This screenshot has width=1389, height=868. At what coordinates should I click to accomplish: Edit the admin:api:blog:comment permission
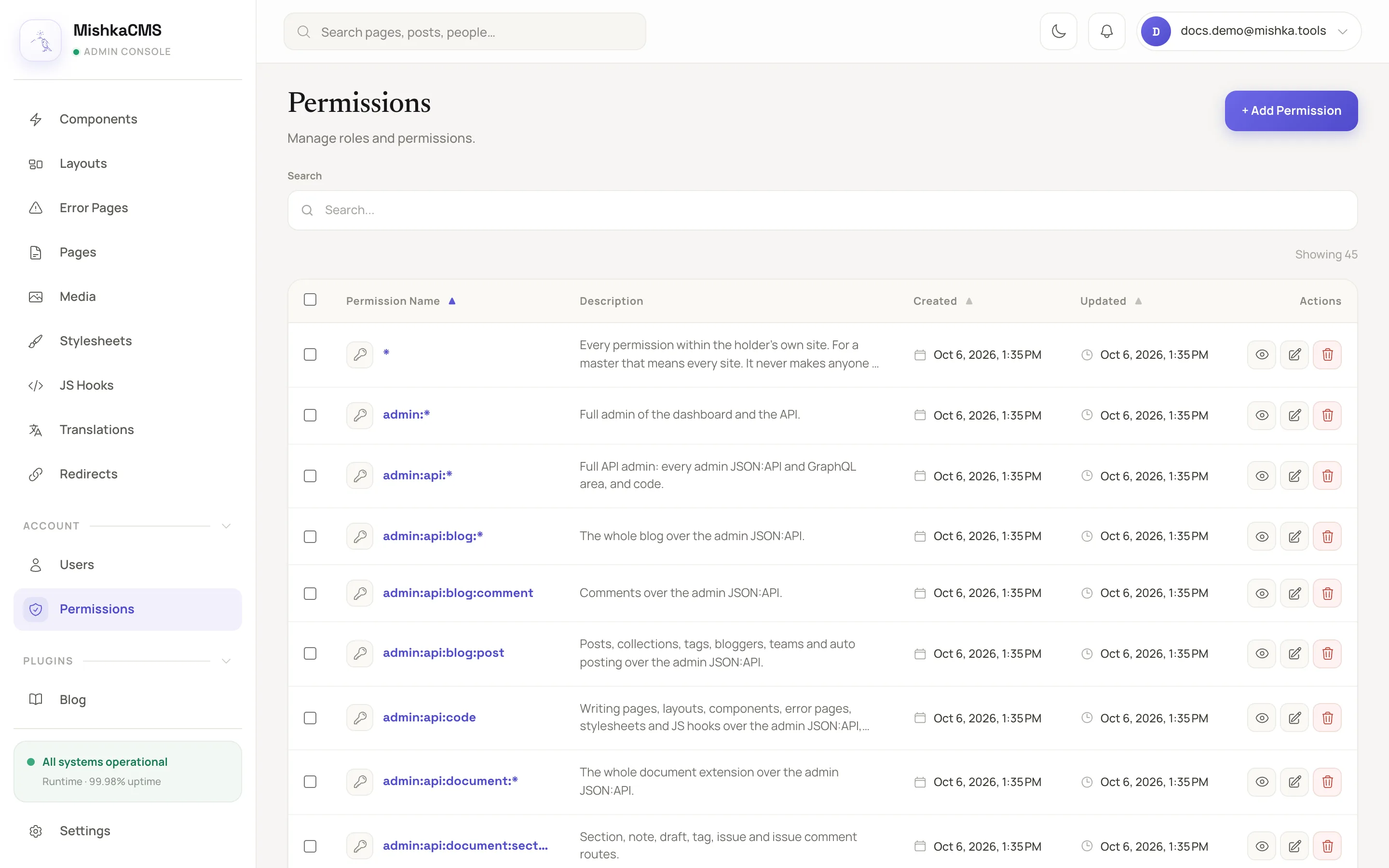coord(1294,593)
